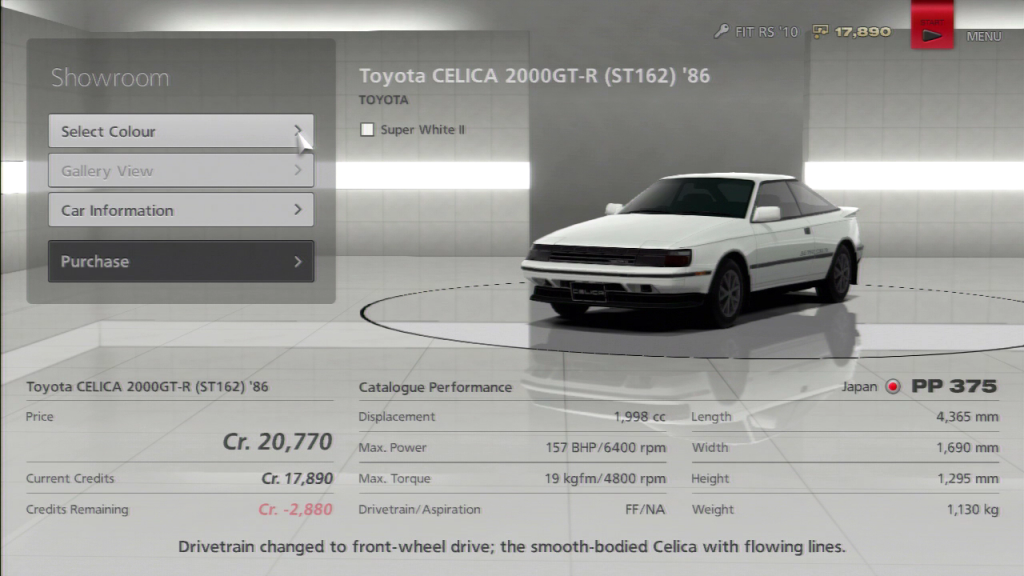
Task: Click the drivetrain description sentence at bottom
Action: pos(511,547)
